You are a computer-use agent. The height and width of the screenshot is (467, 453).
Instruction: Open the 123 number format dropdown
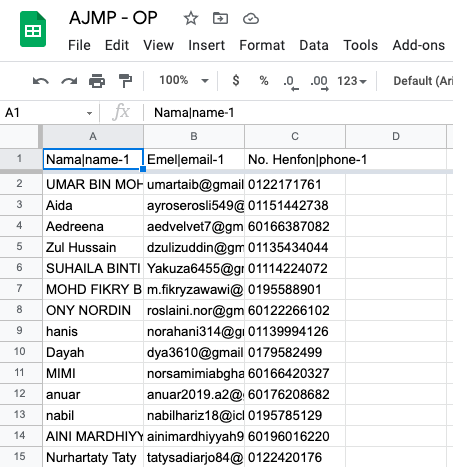352,81
